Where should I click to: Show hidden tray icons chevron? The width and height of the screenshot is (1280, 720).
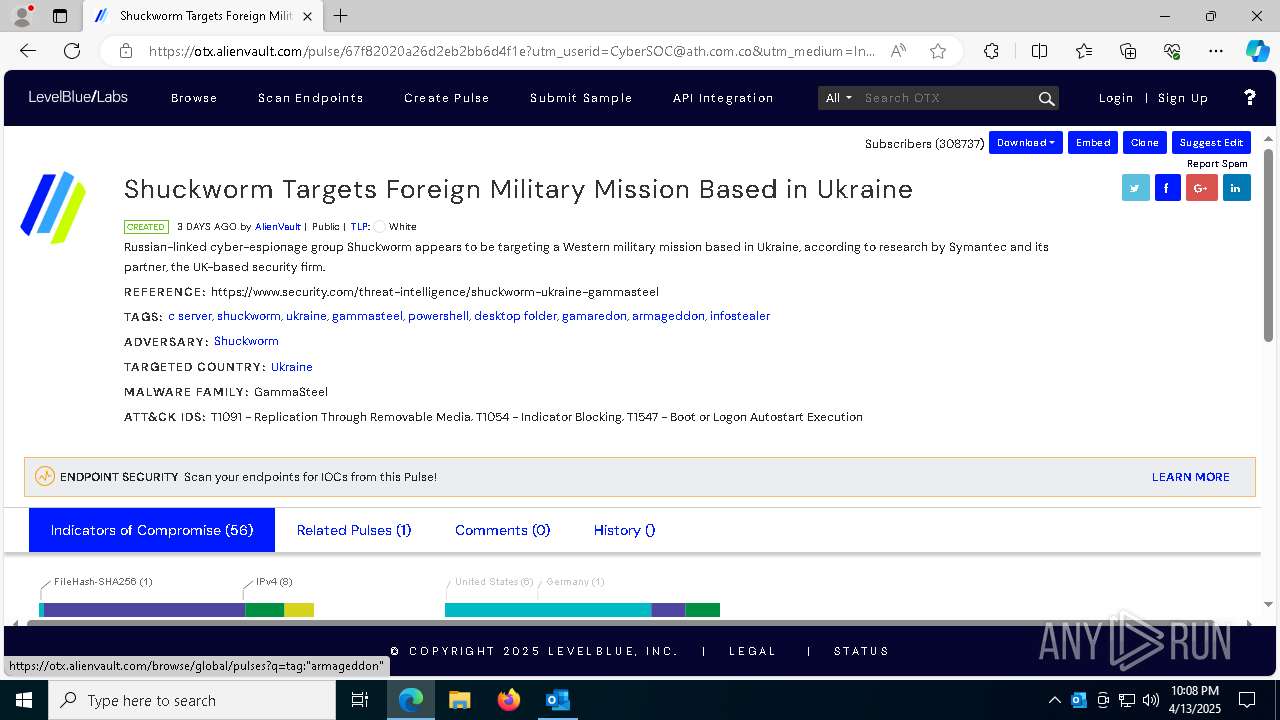[1055, 700]
